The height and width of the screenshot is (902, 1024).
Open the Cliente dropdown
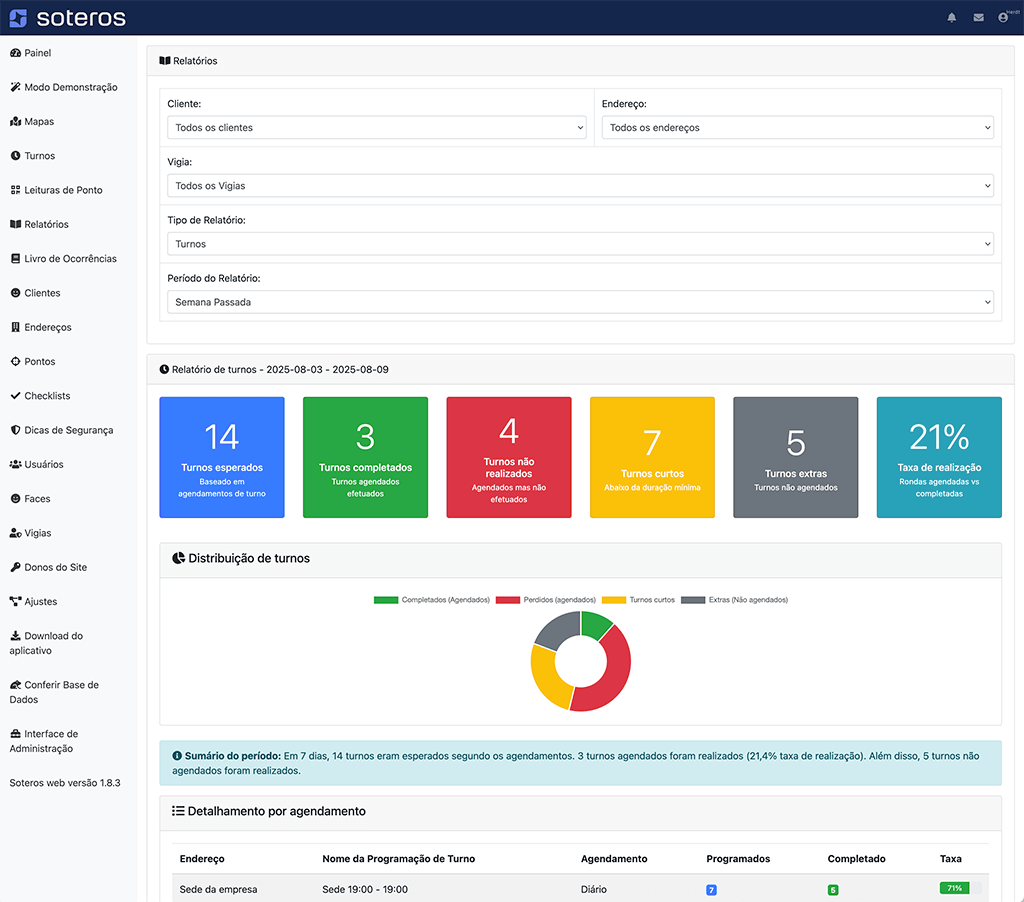coord(376,128)
